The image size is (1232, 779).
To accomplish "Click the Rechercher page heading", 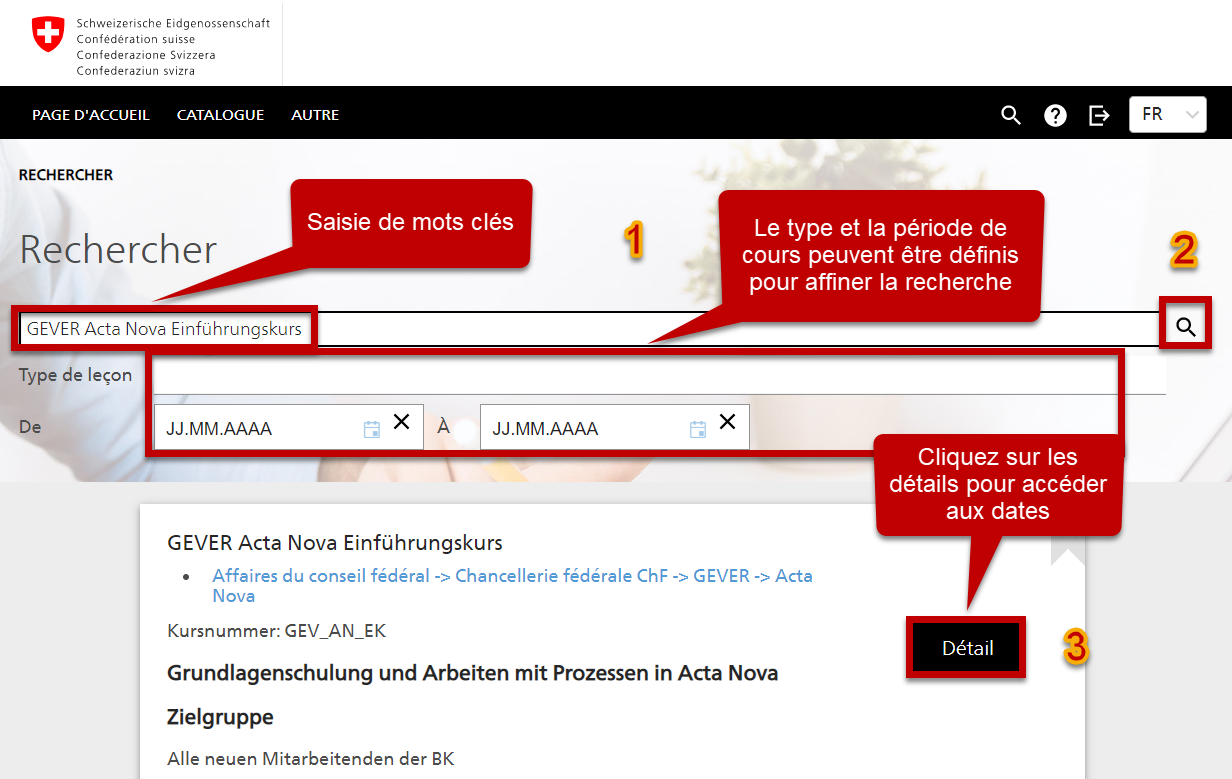I will point(118,249).
